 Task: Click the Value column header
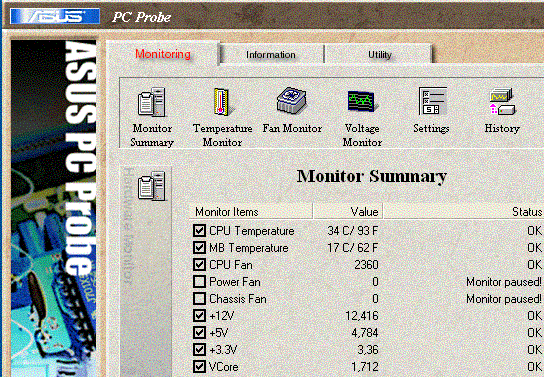point(348,212)
